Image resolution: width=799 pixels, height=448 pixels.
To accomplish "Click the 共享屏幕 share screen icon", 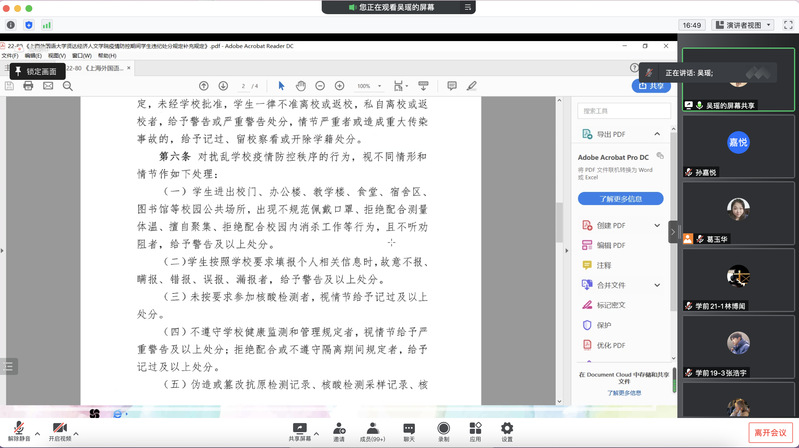I will coord(299,432).
